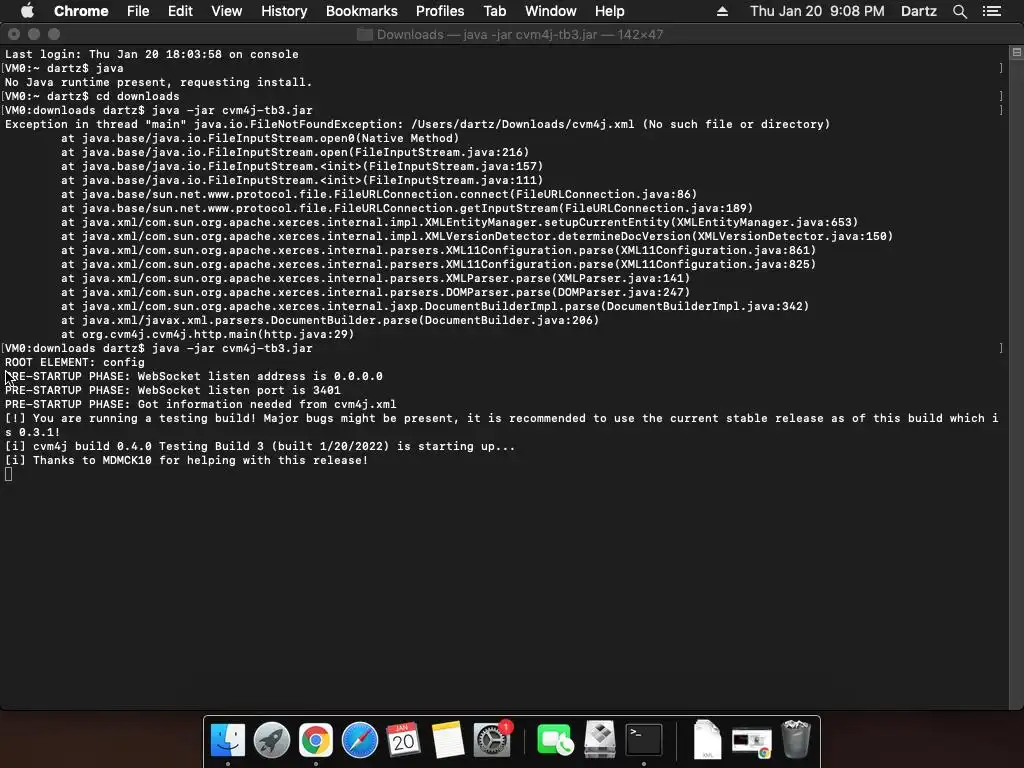This screenshot has height=768, width=1024.
Task: Click 'No Java runtime present, requesting install.' line
Action: pos(159,82)
